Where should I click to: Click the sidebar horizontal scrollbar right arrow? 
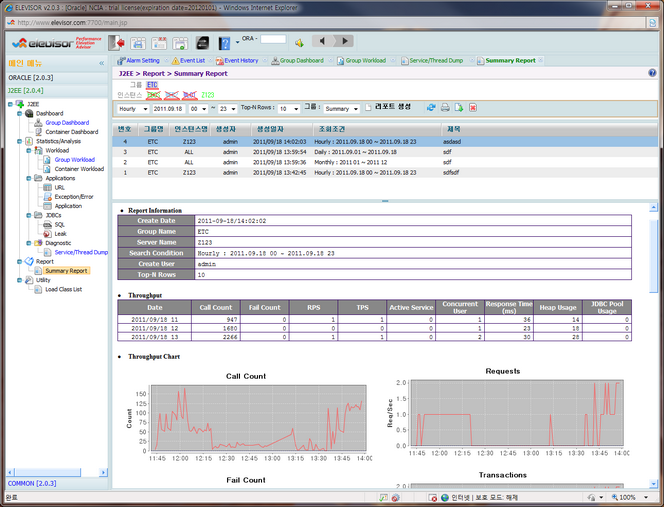[103, 472]
